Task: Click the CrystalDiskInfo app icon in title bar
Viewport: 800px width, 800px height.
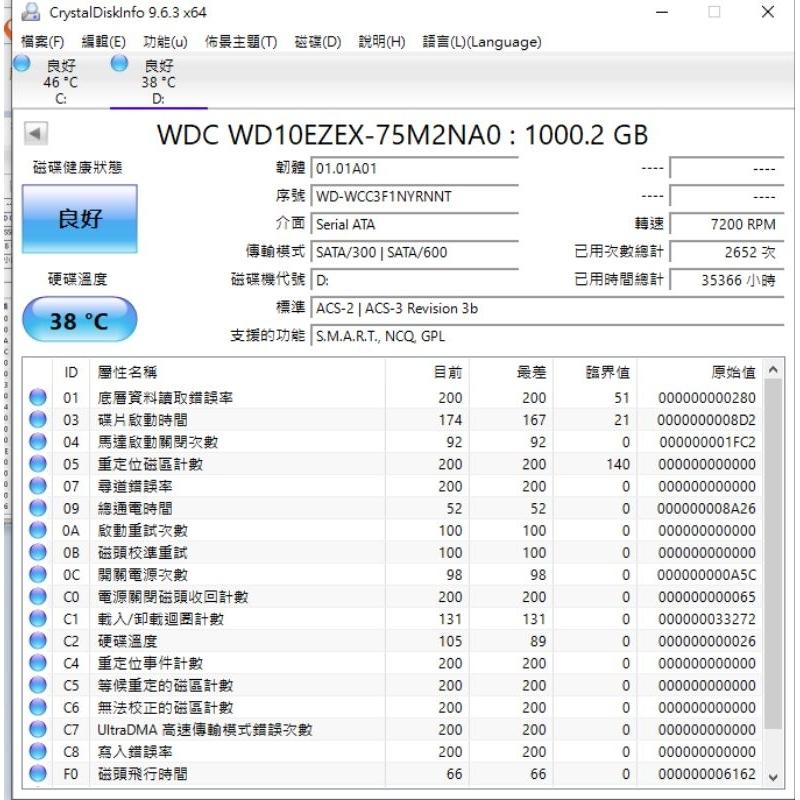Action: pos(31,12)
